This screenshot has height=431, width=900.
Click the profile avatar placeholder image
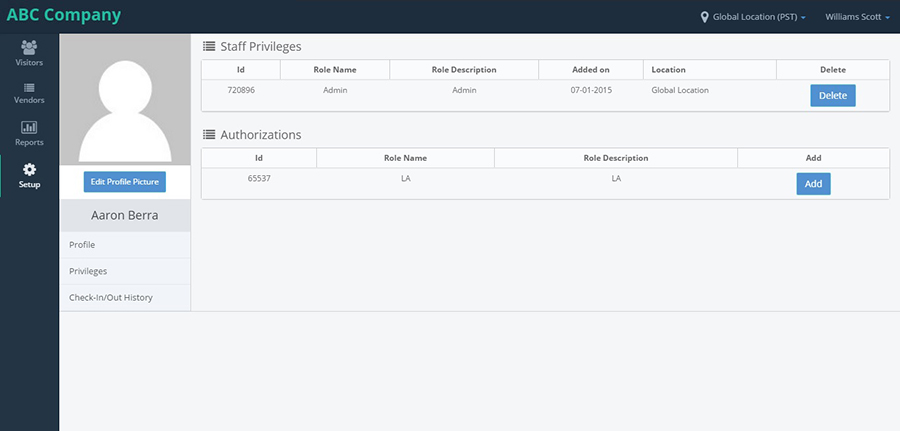125,100
